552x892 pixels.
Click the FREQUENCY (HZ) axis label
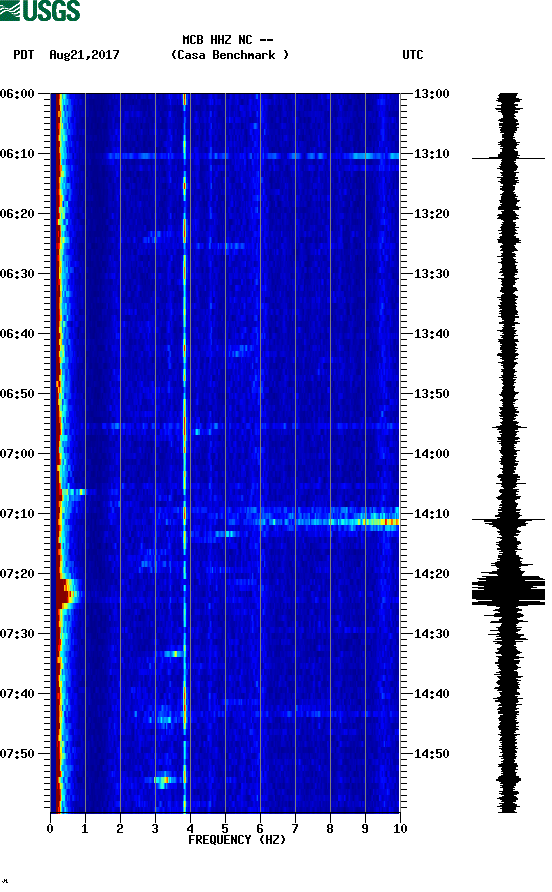click(237, 840)
